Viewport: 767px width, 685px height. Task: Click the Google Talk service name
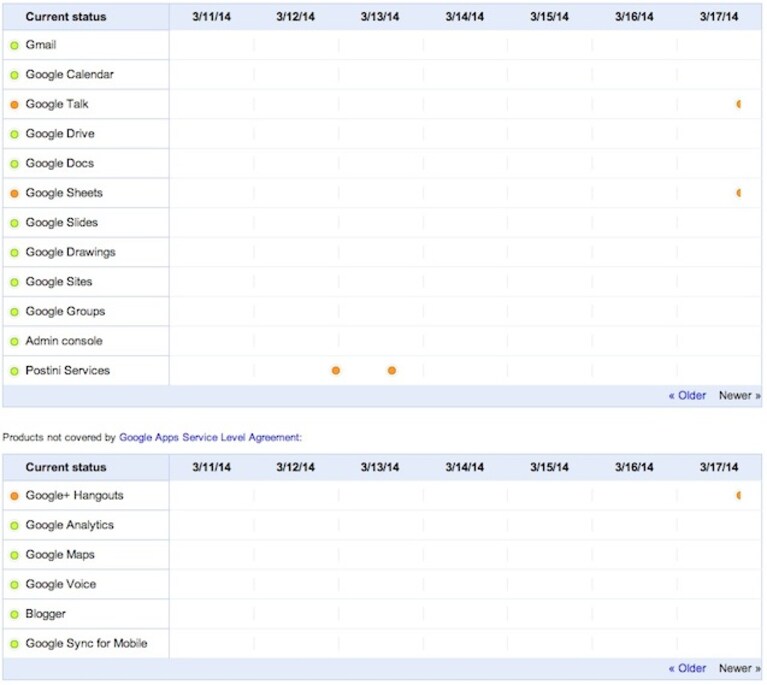pos(57,104)
